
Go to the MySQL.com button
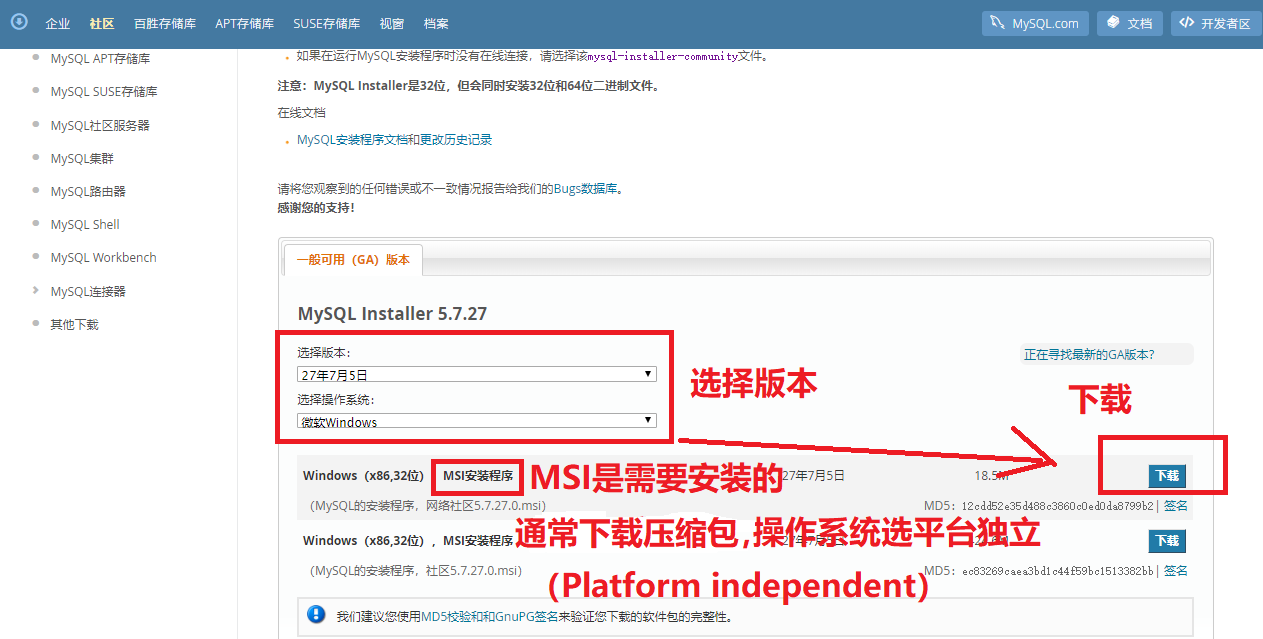1035,23
